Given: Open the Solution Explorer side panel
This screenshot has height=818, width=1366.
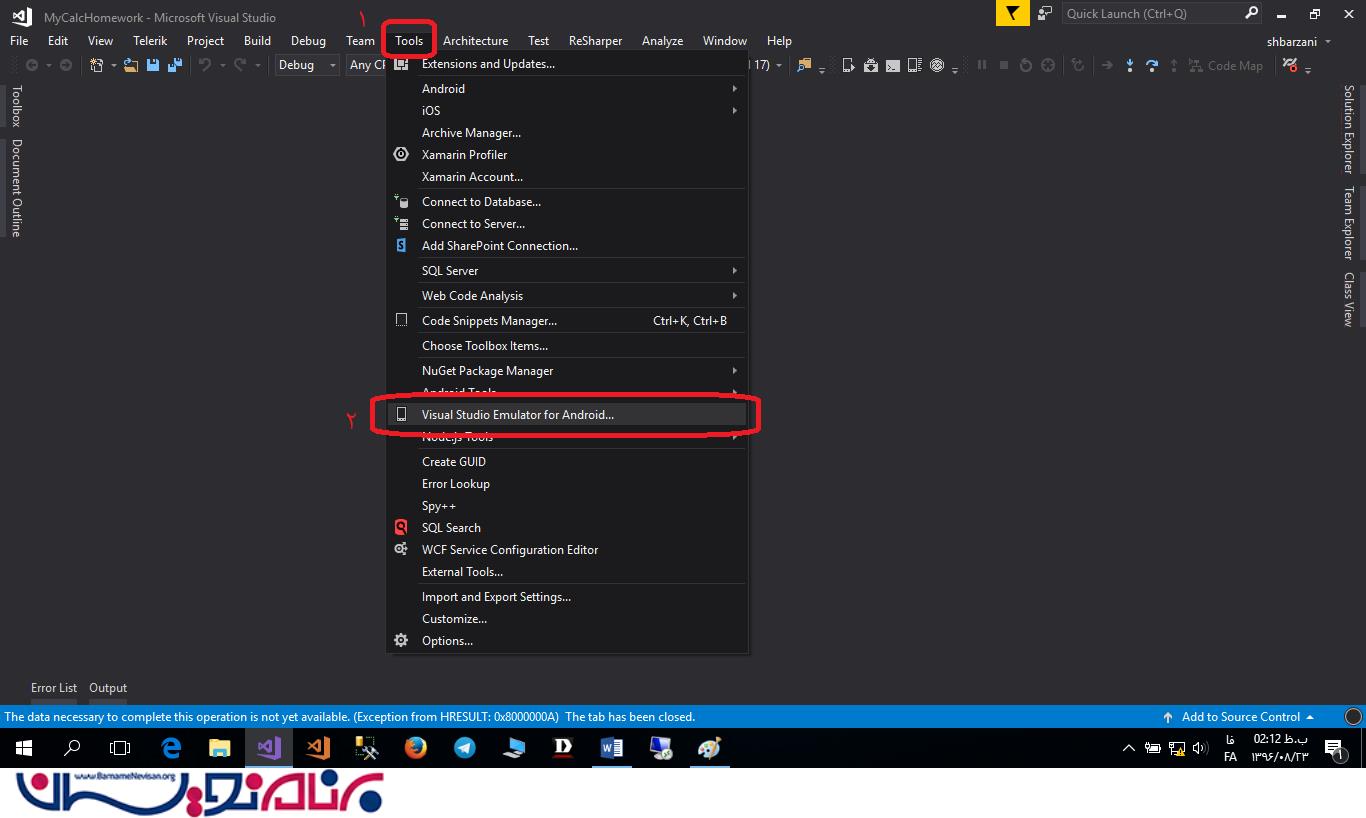Looking at the screenshot, I should (1348, 129).
